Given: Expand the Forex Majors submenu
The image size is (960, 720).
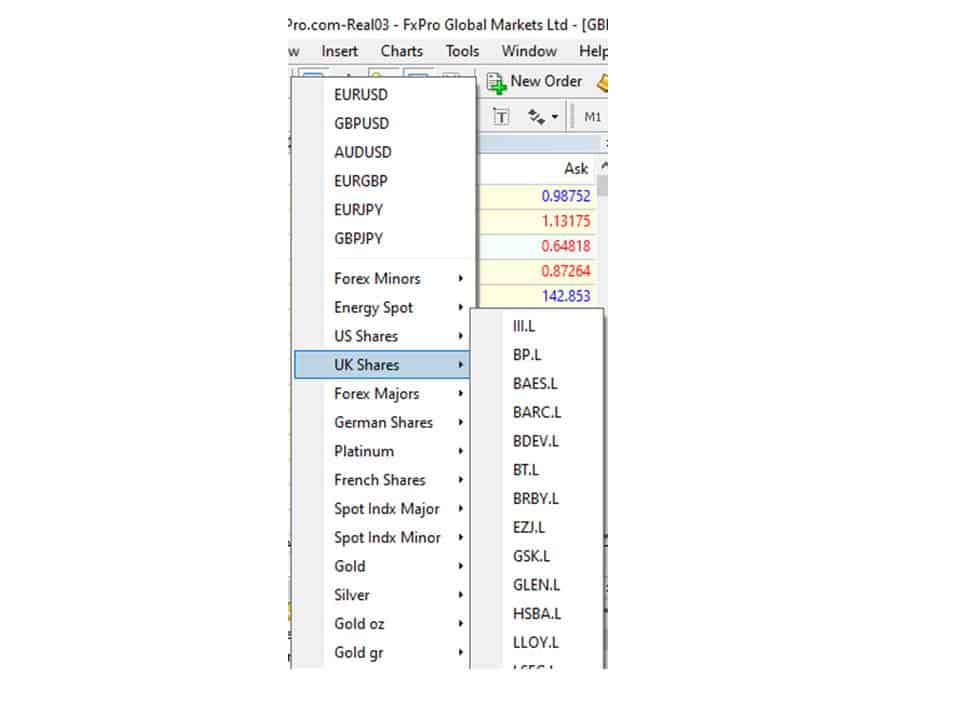Looking at the screenshot, I should click(383, 394).
